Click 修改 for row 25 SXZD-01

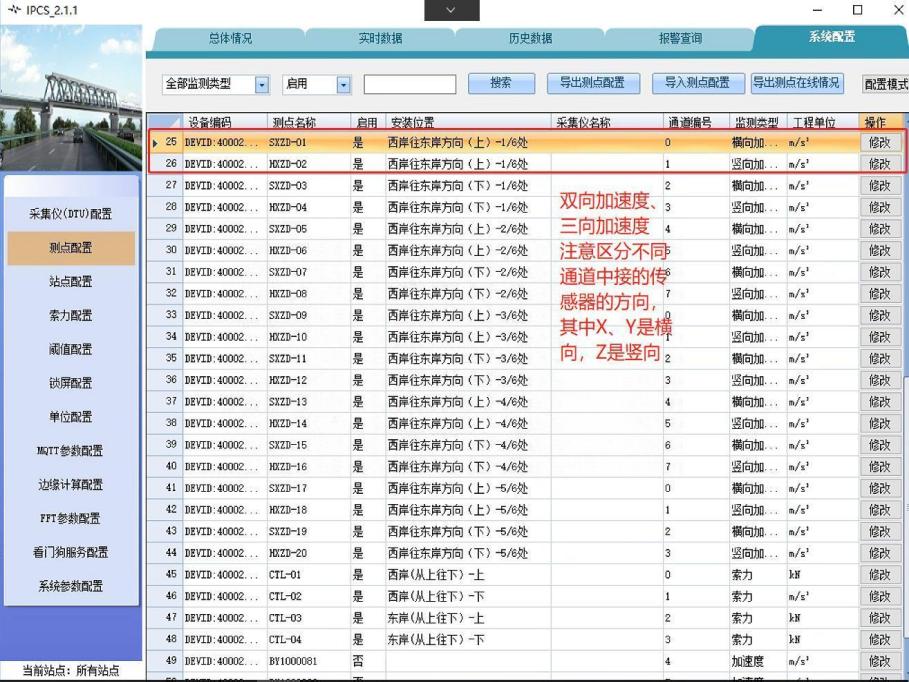pyautogui.click(x=879, y=143)
